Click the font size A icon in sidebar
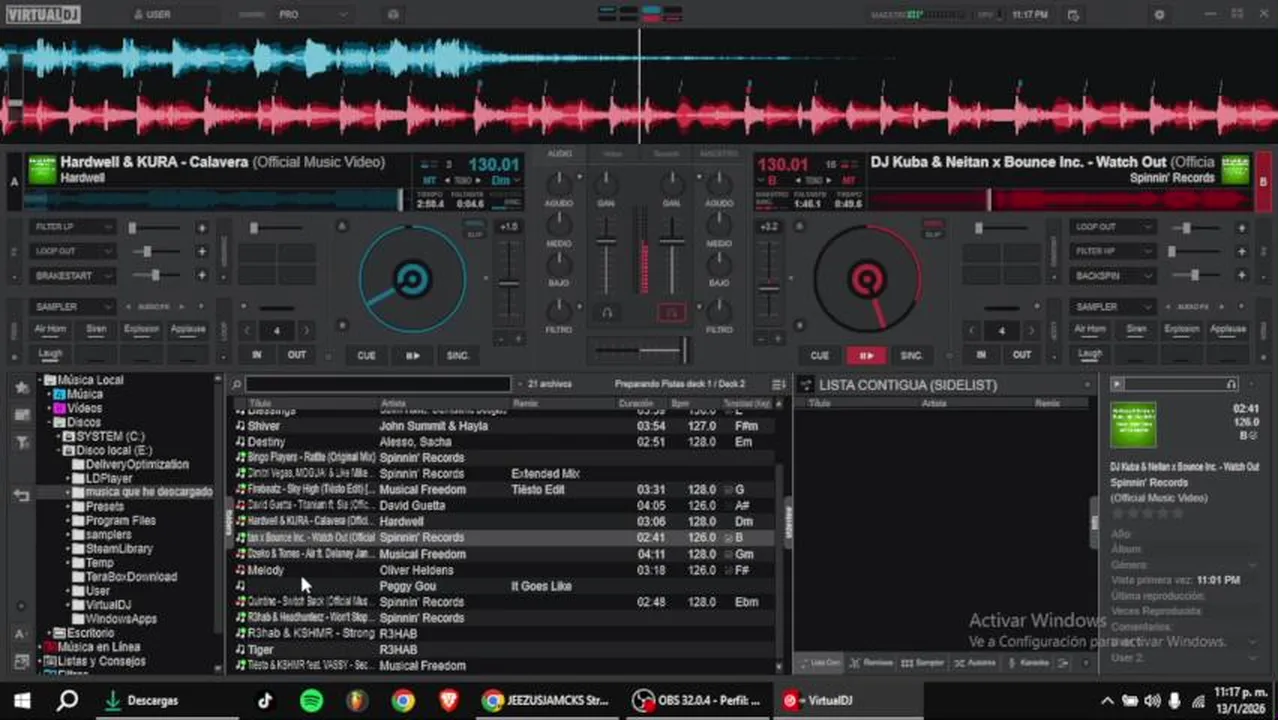The width and height of the screenshot is (1278, 720). click(x=21, y=634)
